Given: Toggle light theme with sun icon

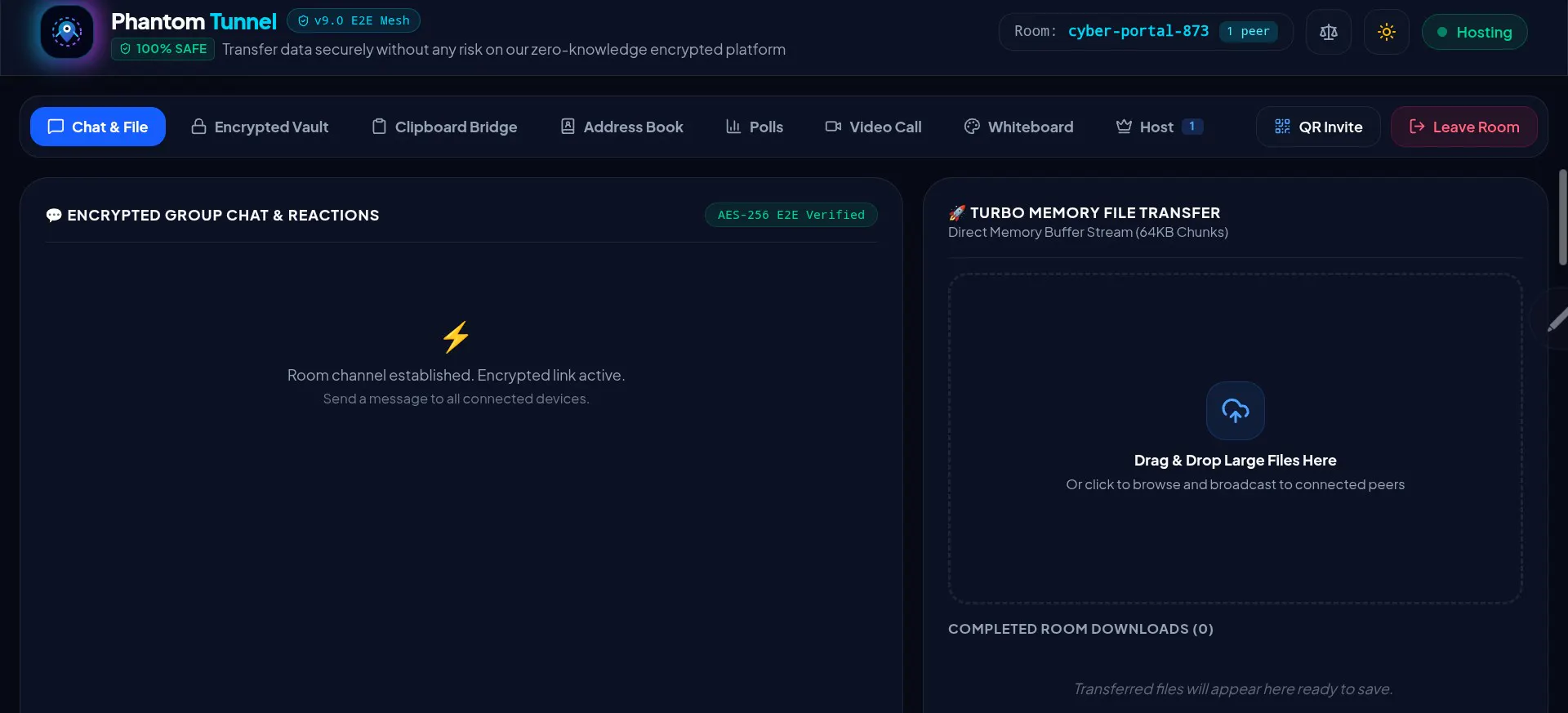Looking at the screenshot, I should 1387,32.
